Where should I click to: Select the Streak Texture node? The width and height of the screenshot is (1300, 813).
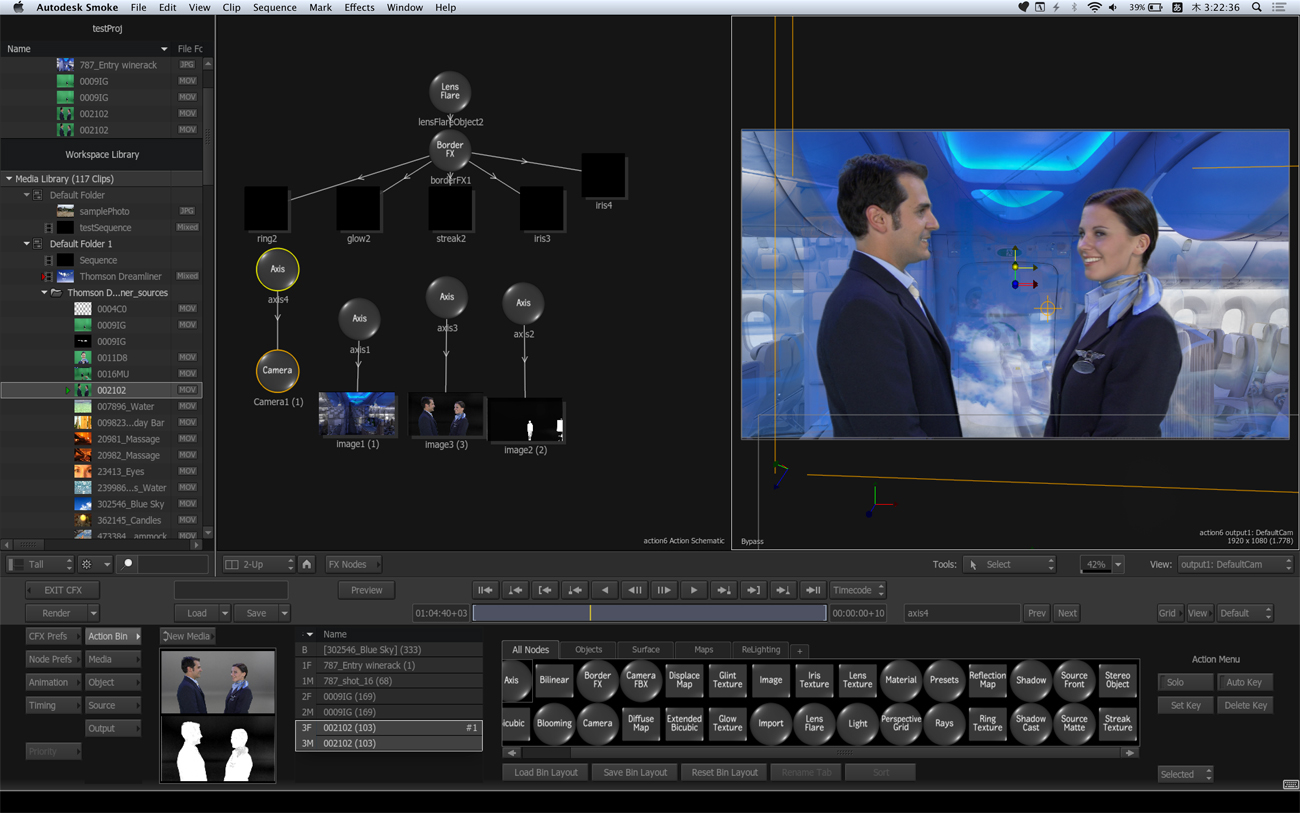click(1117, 723)
